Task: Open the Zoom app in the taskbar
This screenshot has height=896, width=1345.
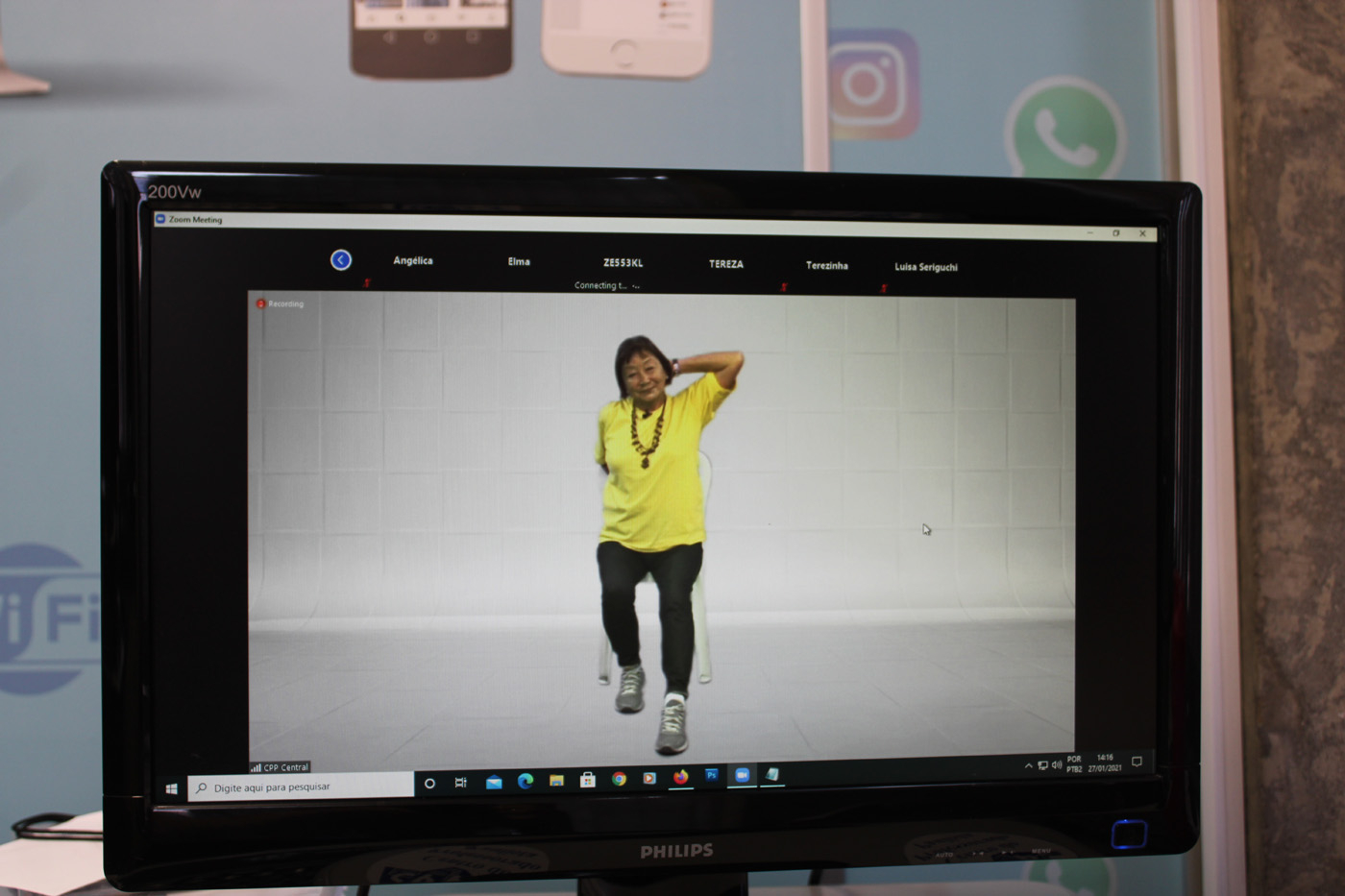Action: pos(742,775)
